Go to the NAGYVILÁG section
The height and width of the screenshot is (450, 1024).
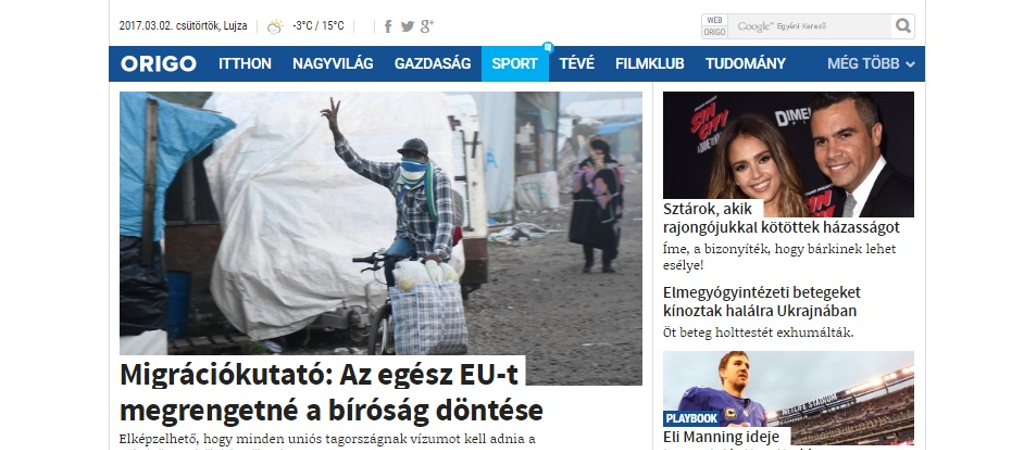click(x=333, y=63)
